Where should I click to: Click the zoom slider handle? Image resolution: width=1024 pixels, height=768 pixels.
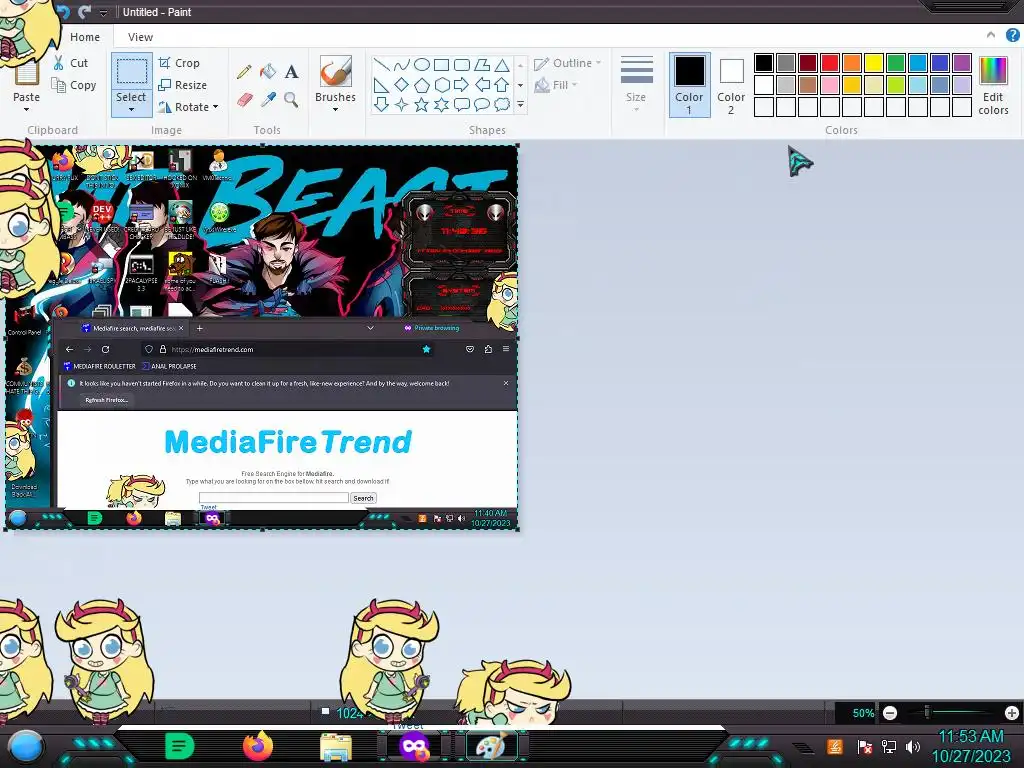(x=927, y=713)
